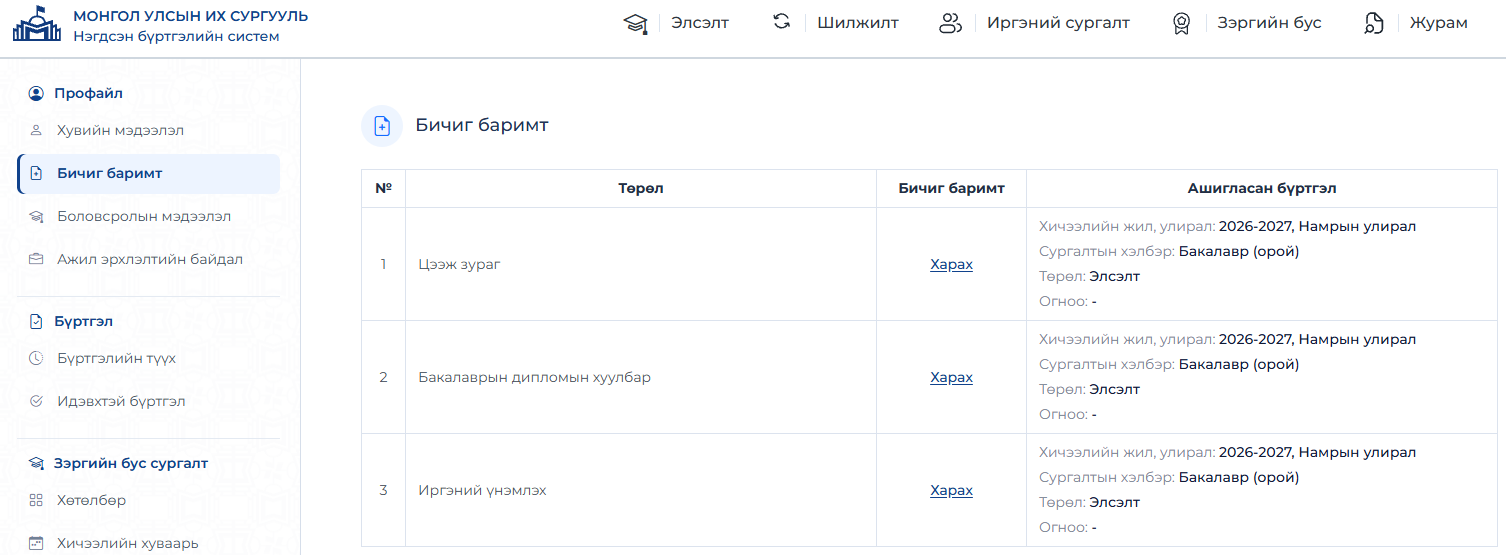Click the document icon beside Журам
Screen dimensions: 1506x555
click(x=1374, y=23)
